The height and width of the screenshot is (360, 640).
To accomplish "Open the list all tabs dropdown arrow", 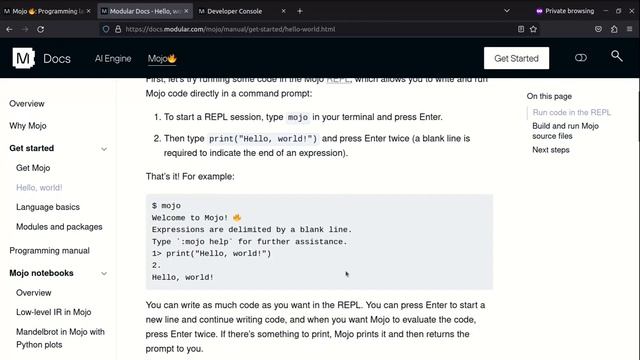I will (507, 11).
